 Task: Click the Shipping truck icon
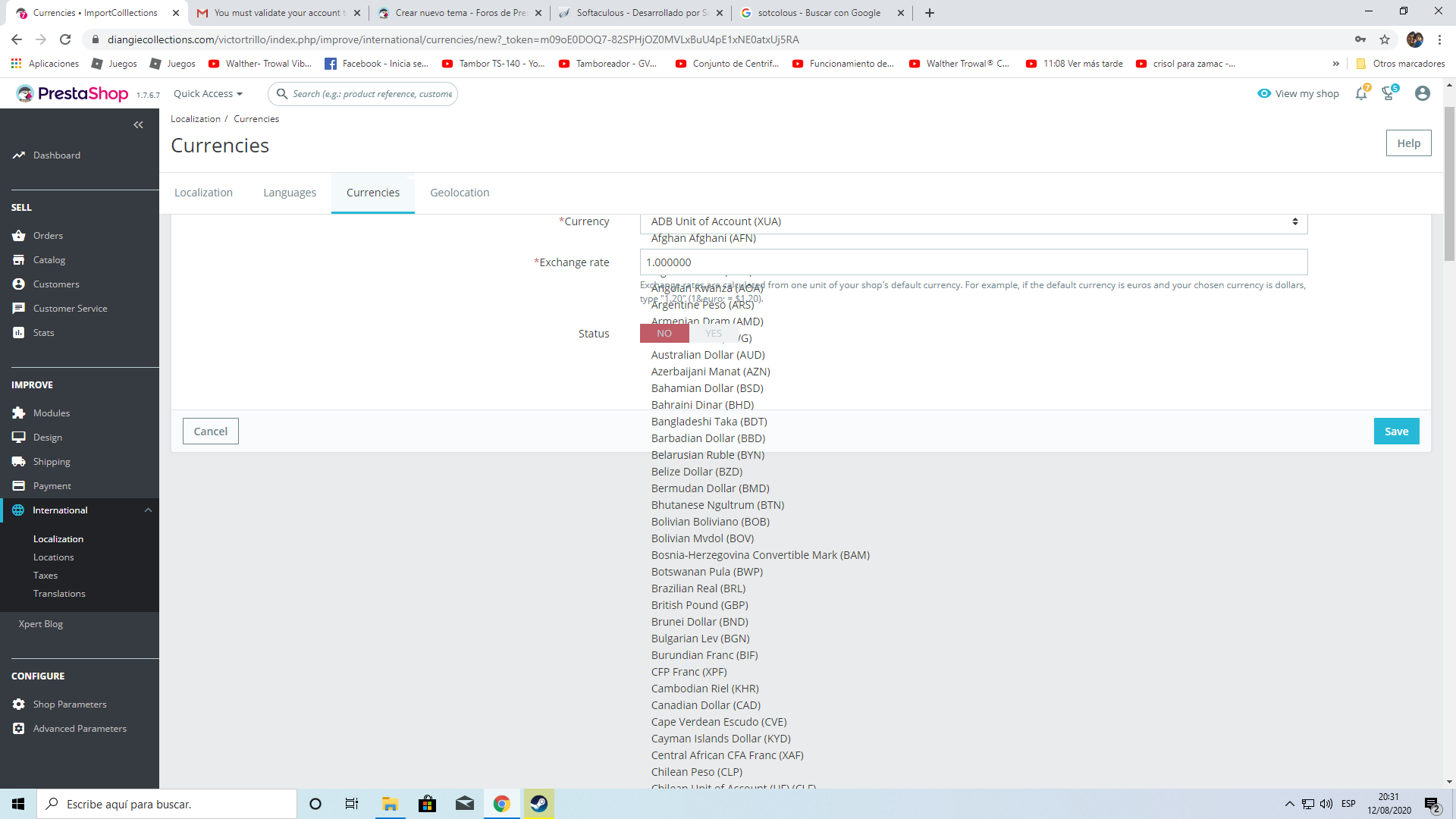point(19,462)
